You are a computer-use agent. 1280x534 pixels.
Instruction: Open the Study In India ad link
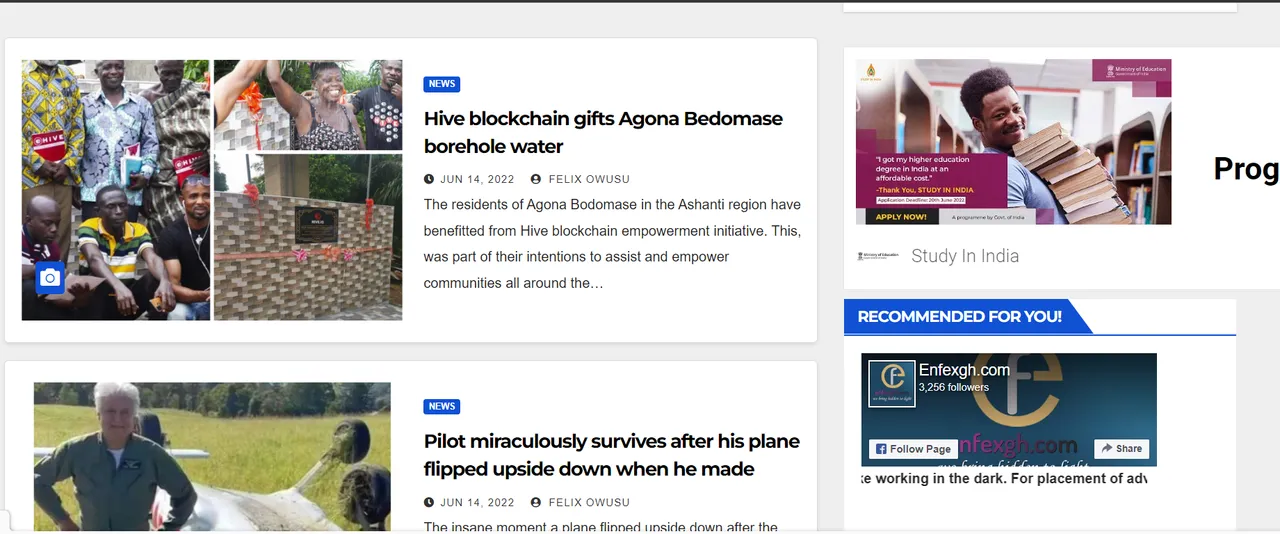pyautogui.click(x=965, y=256)
